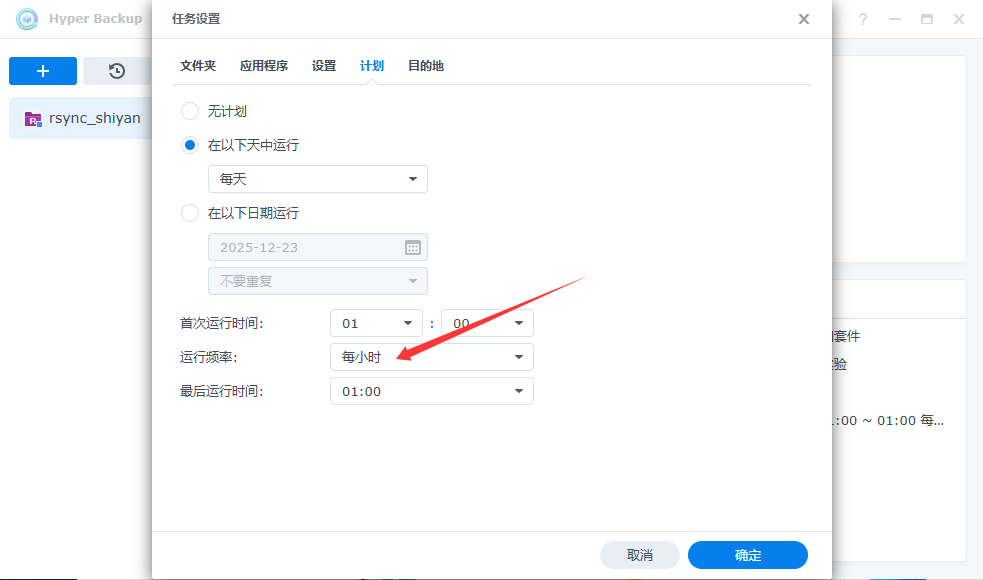Minimize the Hyper Backup window
983x580 pixels.
[895, 19]
